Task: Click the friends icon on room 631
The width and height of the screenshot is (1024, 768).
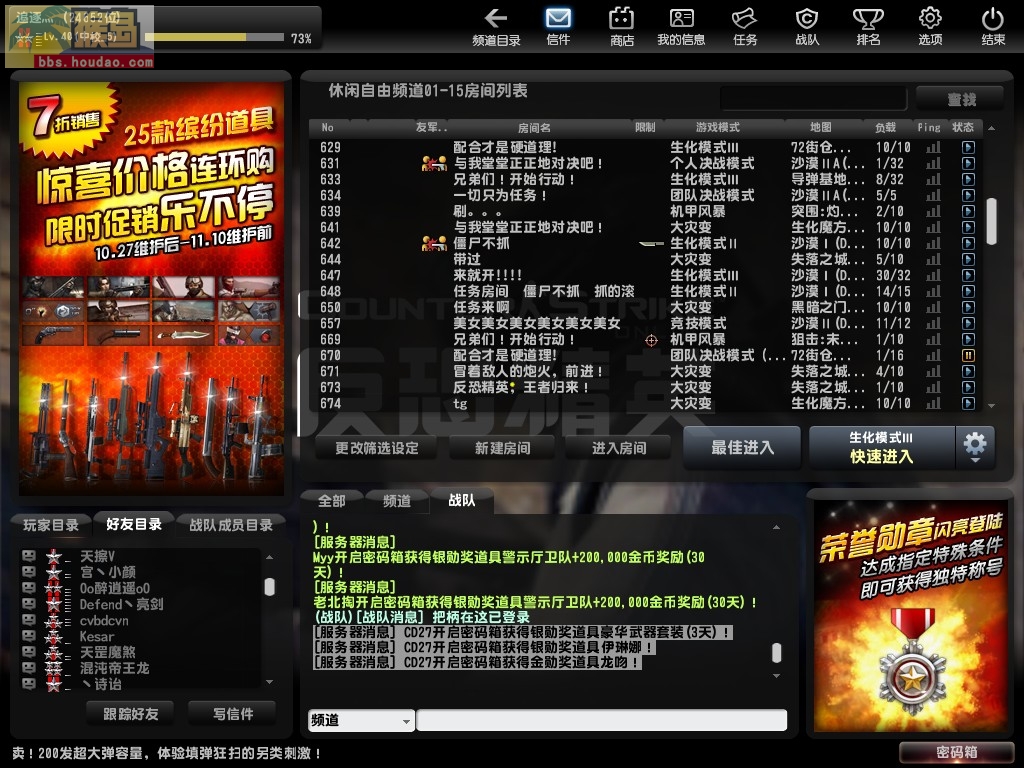Action: point(434,163)
